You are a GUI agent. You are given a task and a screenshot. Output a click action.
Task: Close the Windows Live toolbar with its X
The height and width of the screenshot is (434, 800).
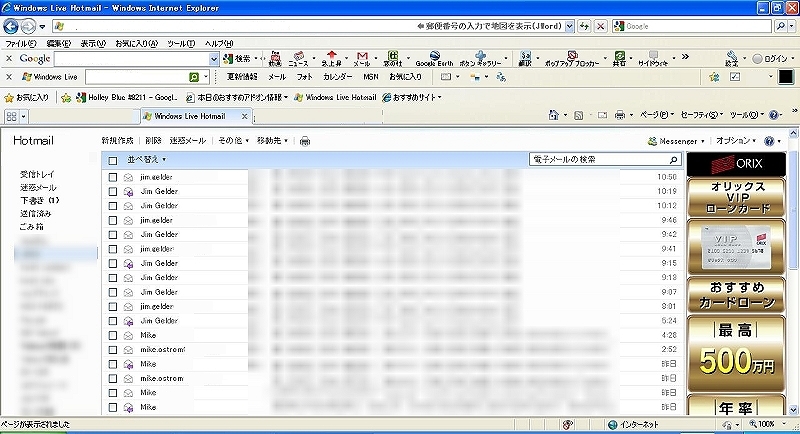9,77
